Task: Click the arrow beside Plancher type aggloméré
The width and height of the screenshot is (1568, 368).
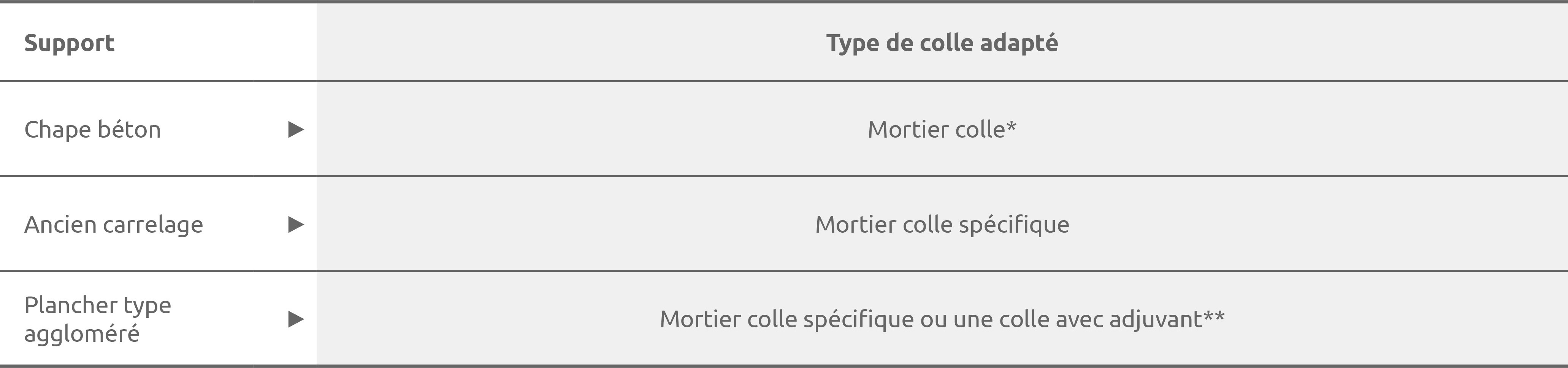Action: [296, 319]
